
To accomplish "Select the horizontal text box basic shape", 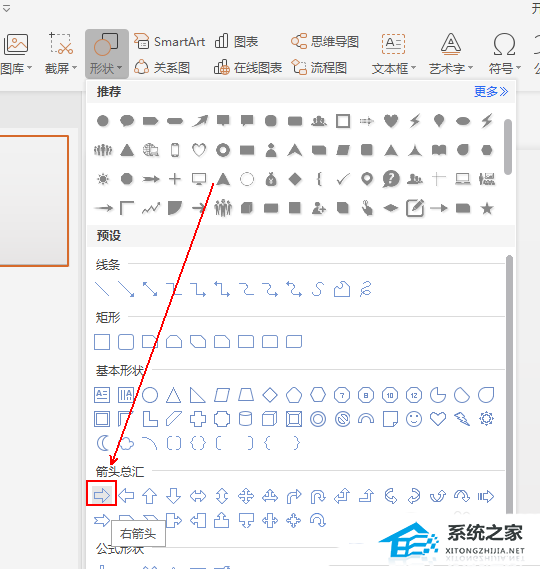I will tap(102, 395).
